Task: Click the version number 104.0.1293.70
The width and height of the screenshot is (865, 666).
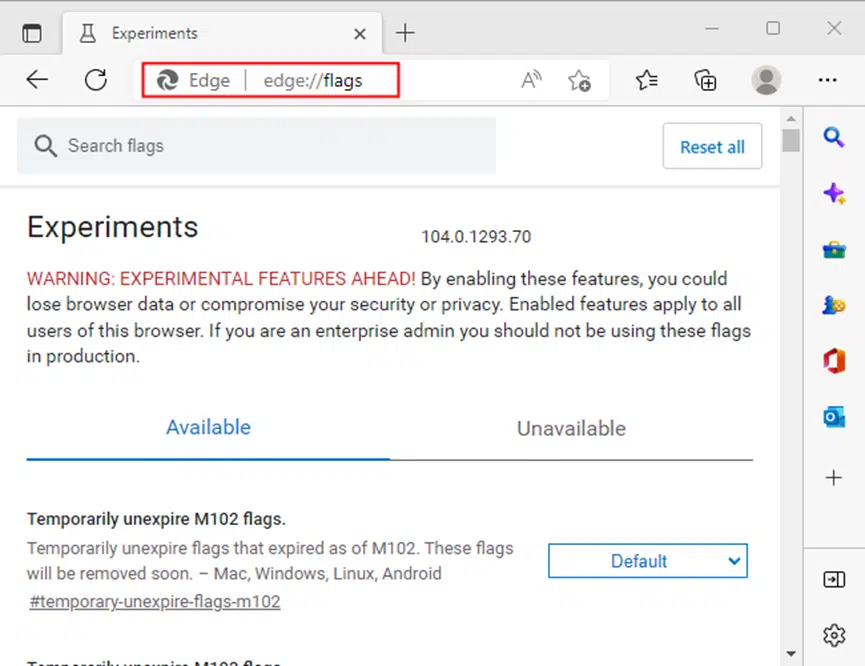Action: coord(476,237)
